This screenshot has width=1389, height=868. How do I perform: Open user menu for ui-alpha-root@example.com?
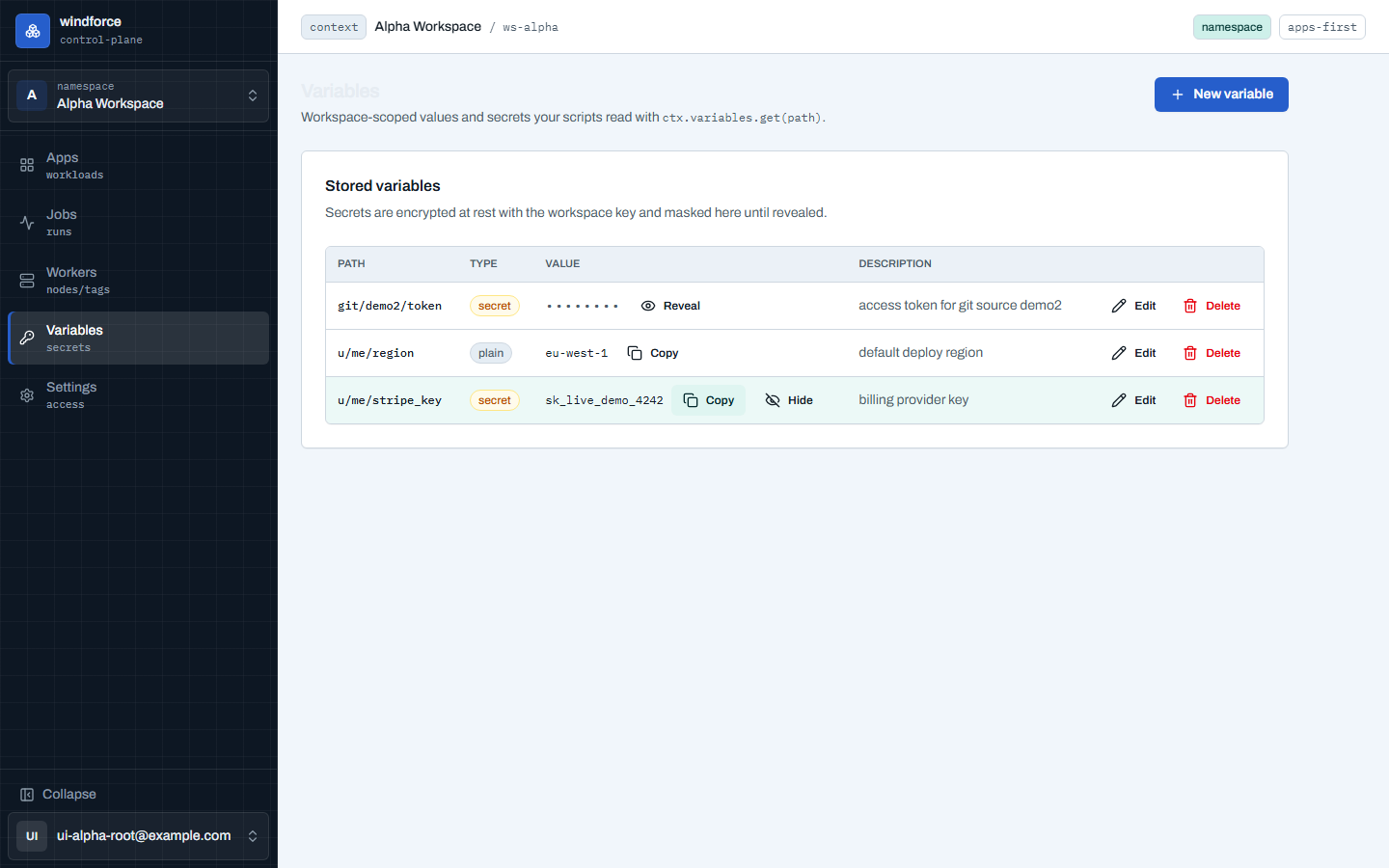click(x=138, y=836)
